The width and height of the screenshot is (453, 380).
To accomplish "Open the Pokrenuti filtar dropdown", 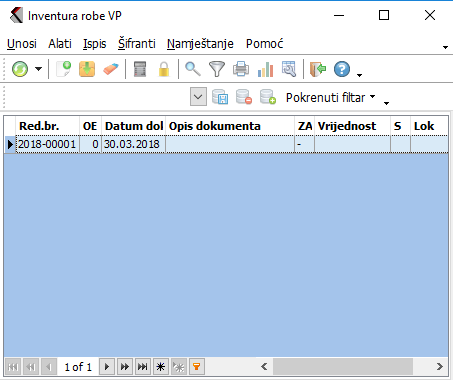I will tap(330, 97).
